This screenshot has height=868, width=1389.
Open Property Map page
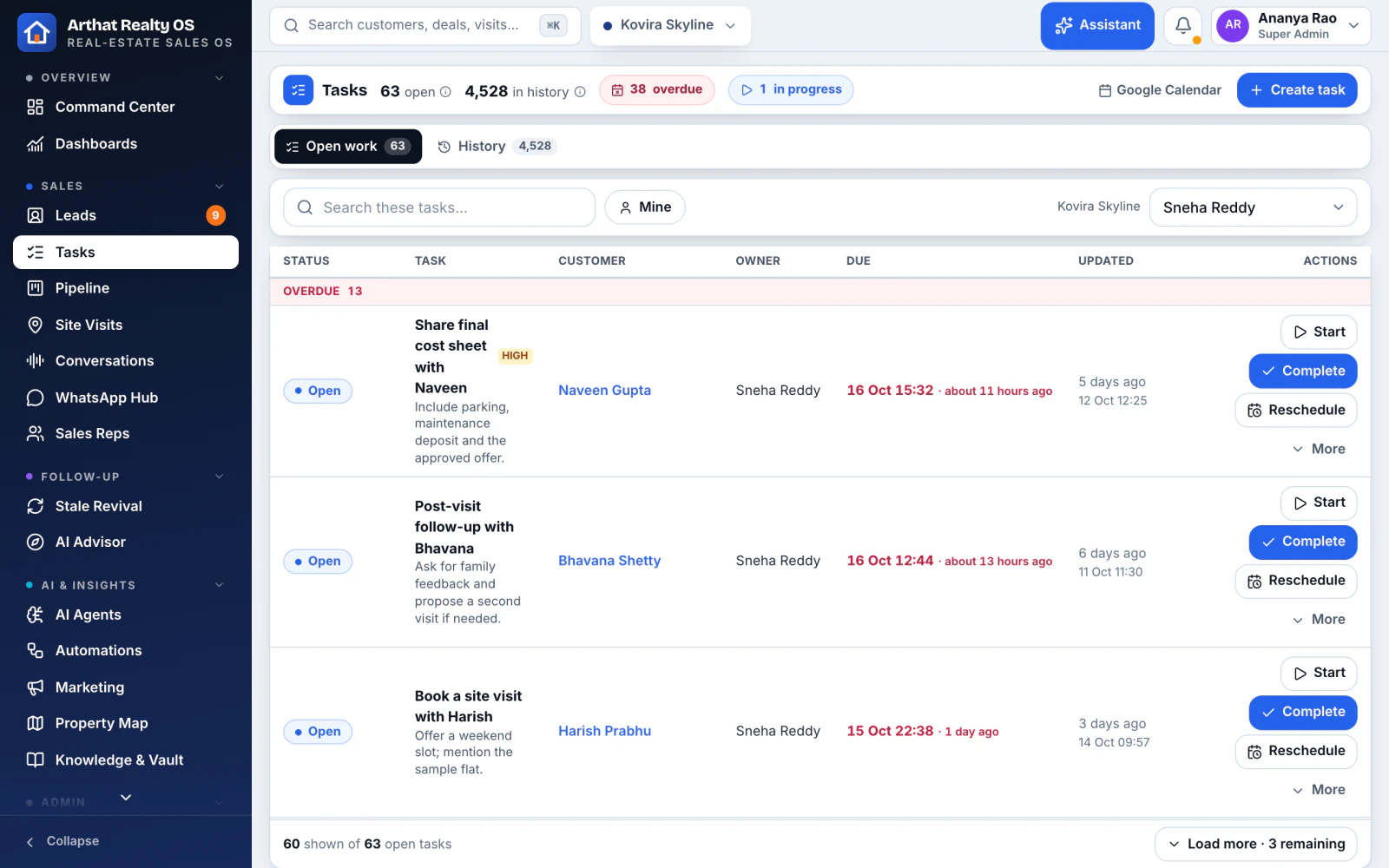tap(126, 723)
